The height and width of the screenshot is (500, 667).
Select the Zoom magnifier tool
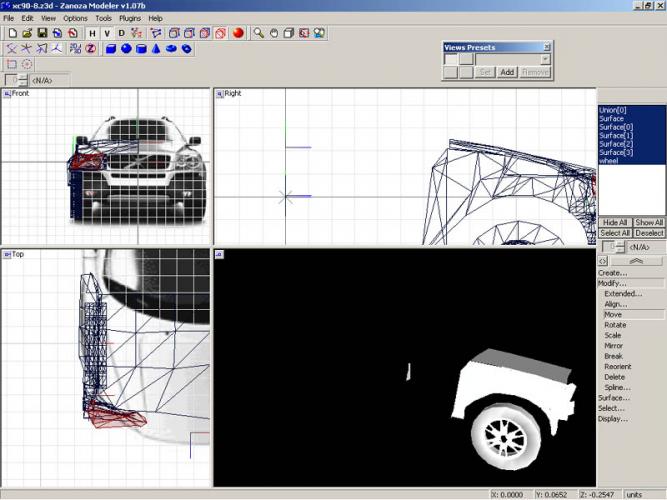(x=258, y=33)
